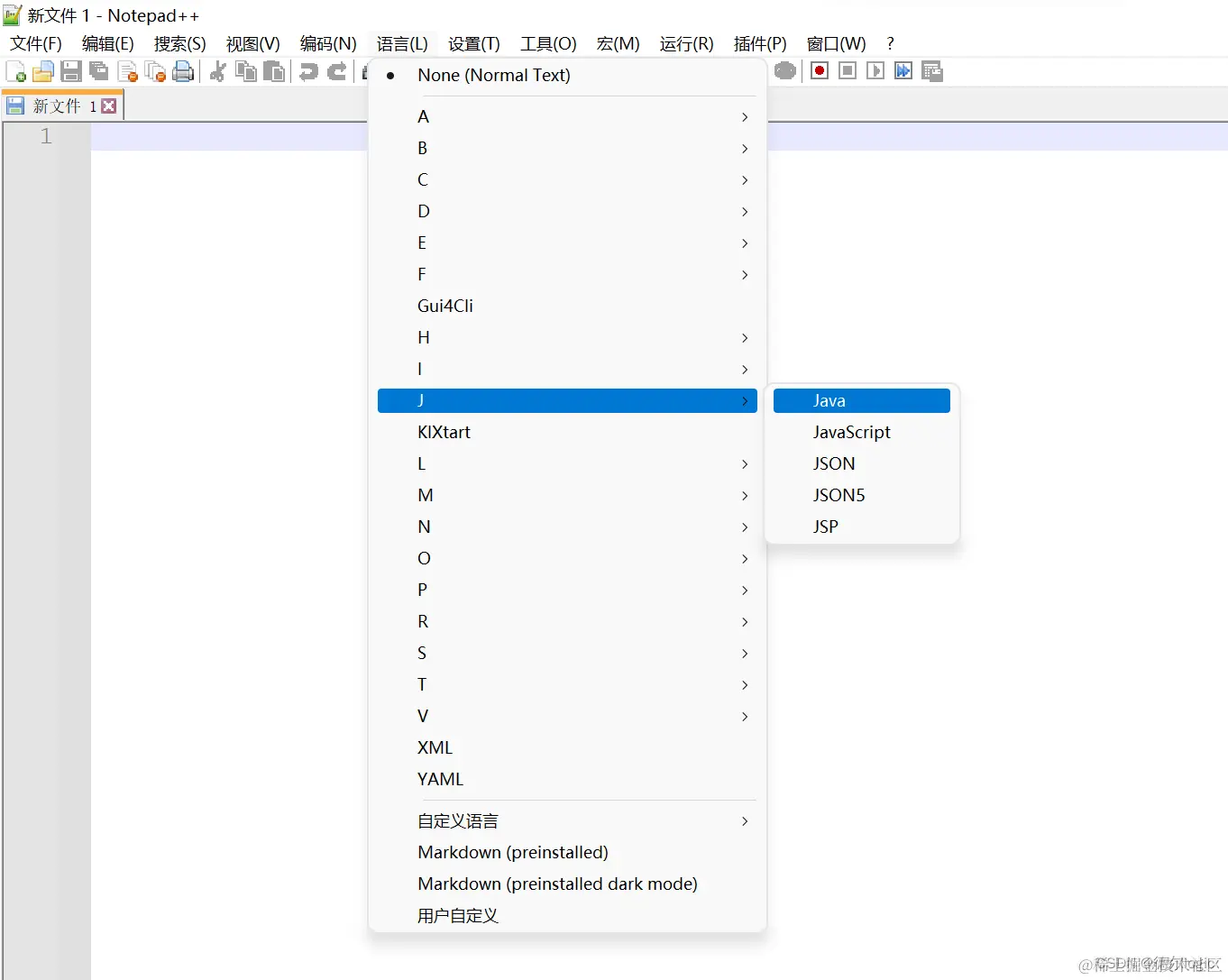Choose Gui4Cli language
This screenshot has height=980, width=1228.
point(567,307)
